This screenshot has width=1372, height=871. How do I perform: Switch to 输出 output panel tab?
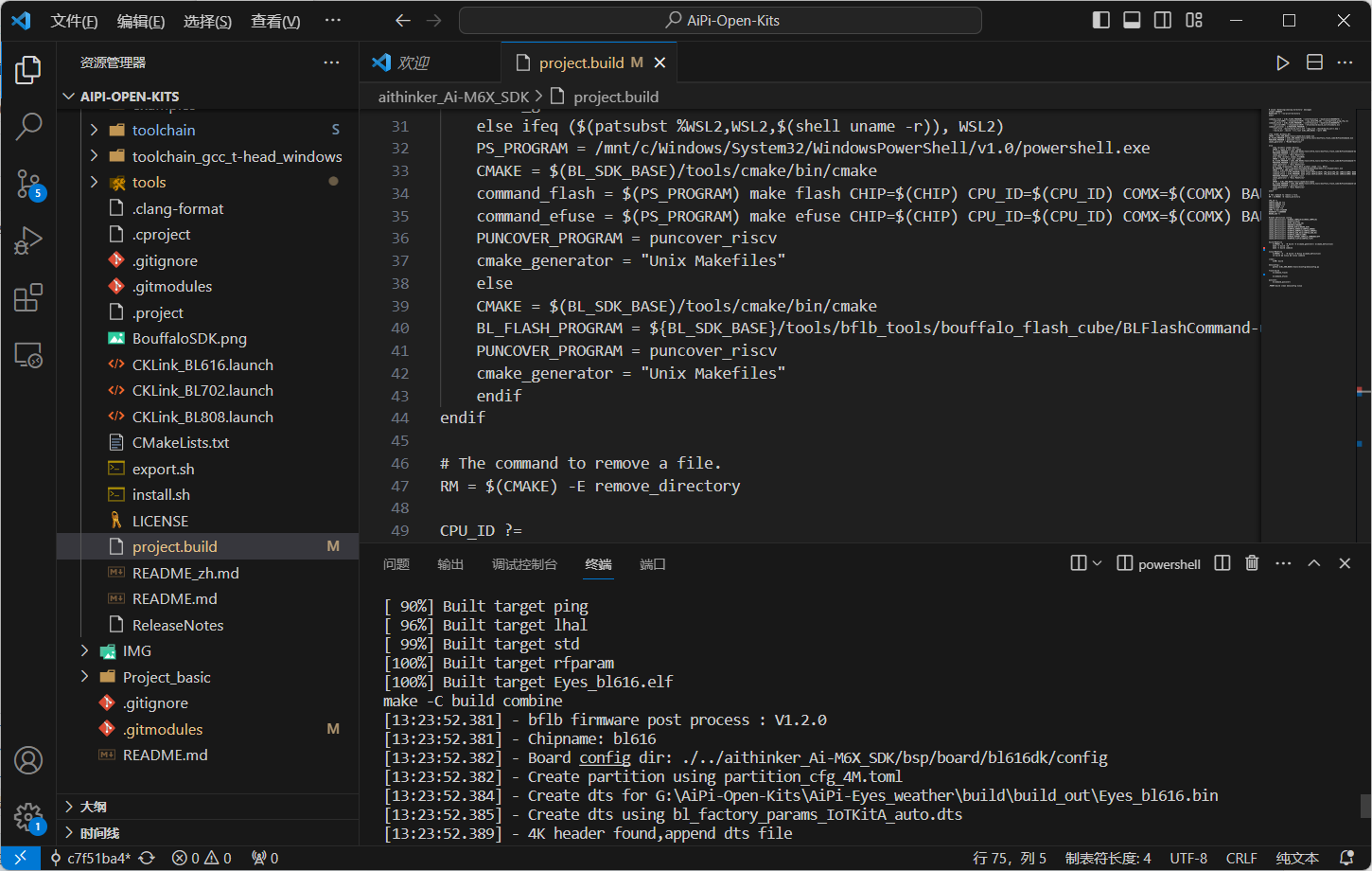click(x=450, y=564)
